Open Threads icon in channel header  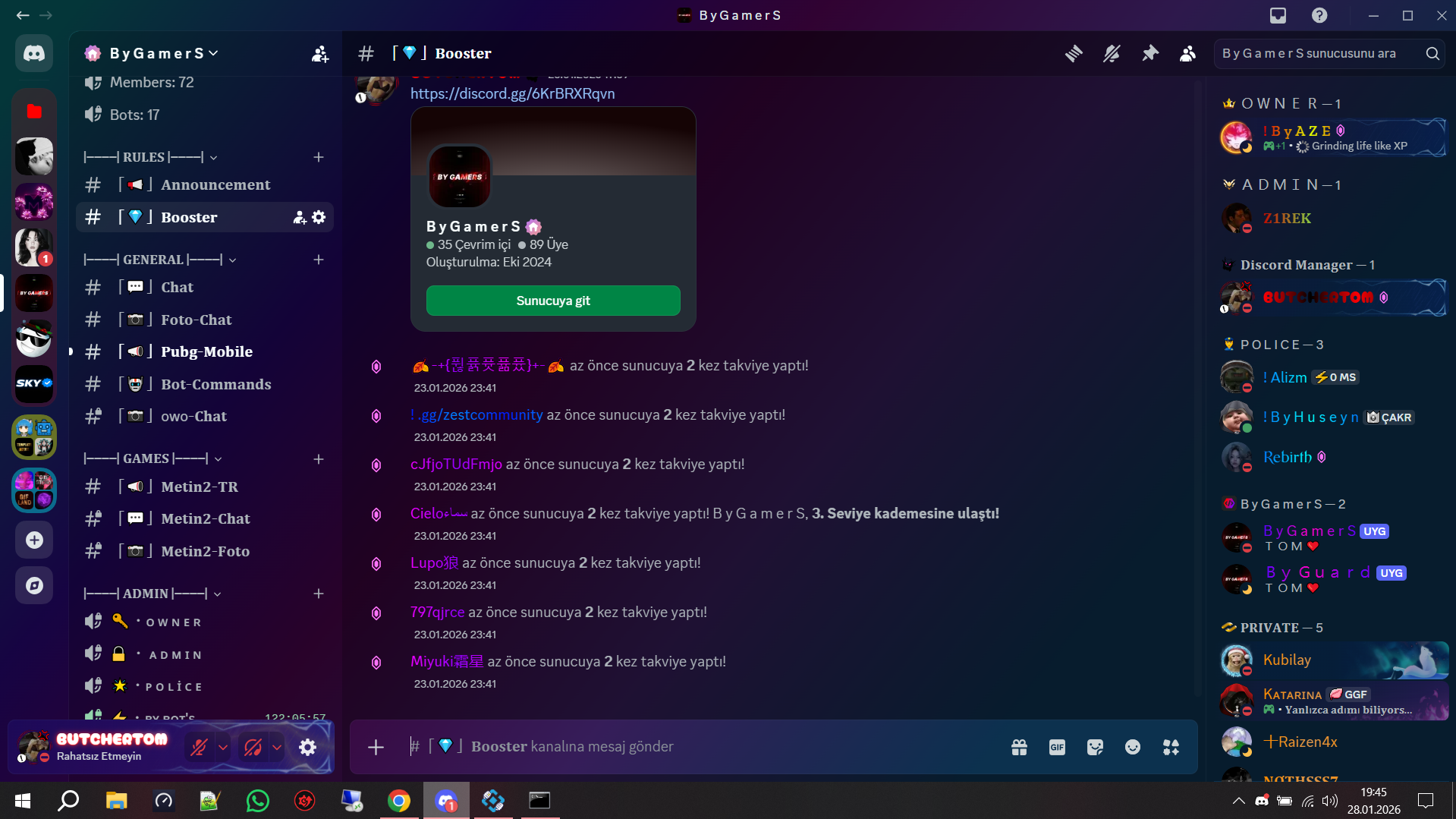click(1074, 53)
